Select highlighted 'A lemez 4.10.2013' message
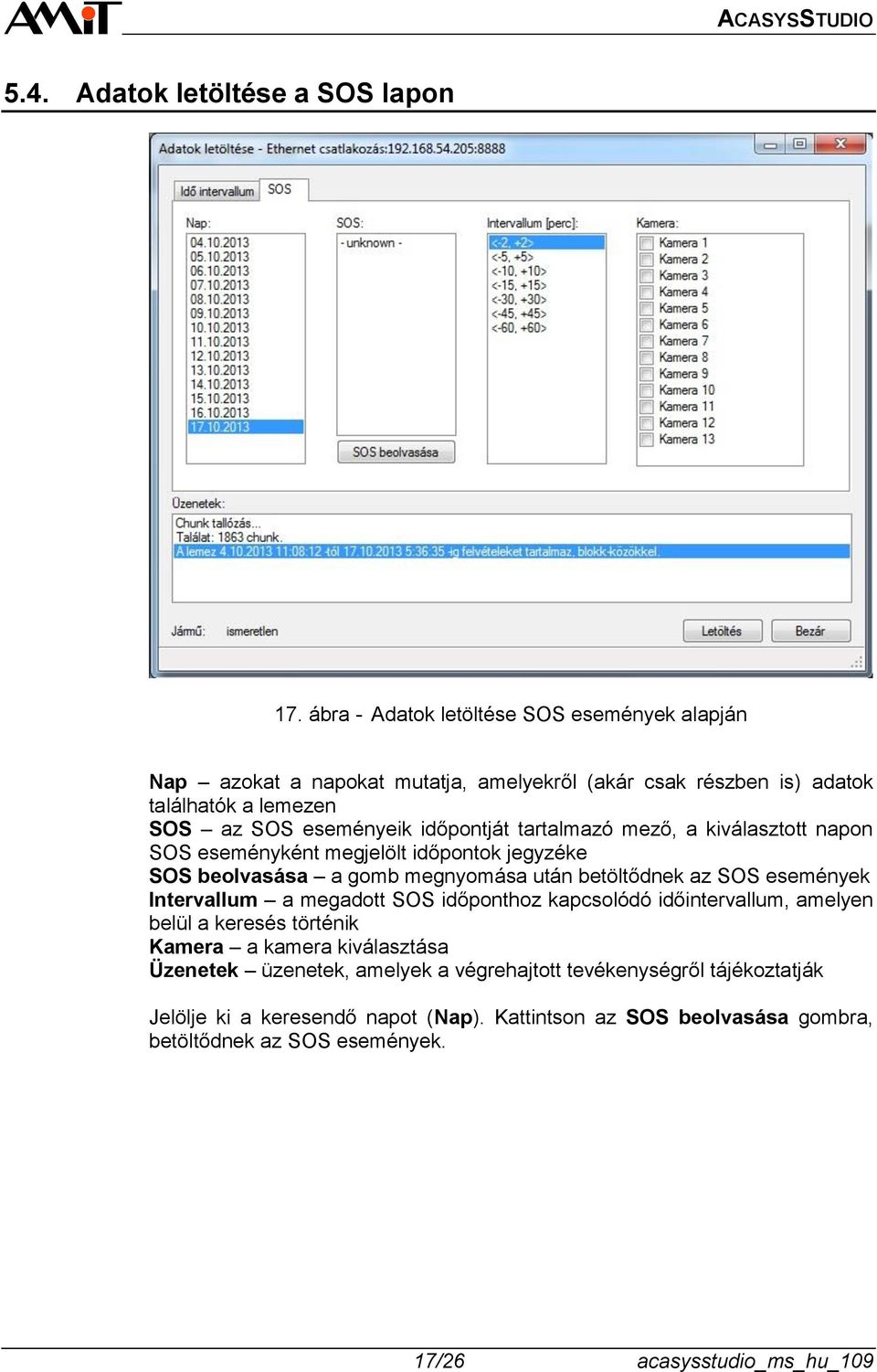The image size is (877, 1372). 512,551
